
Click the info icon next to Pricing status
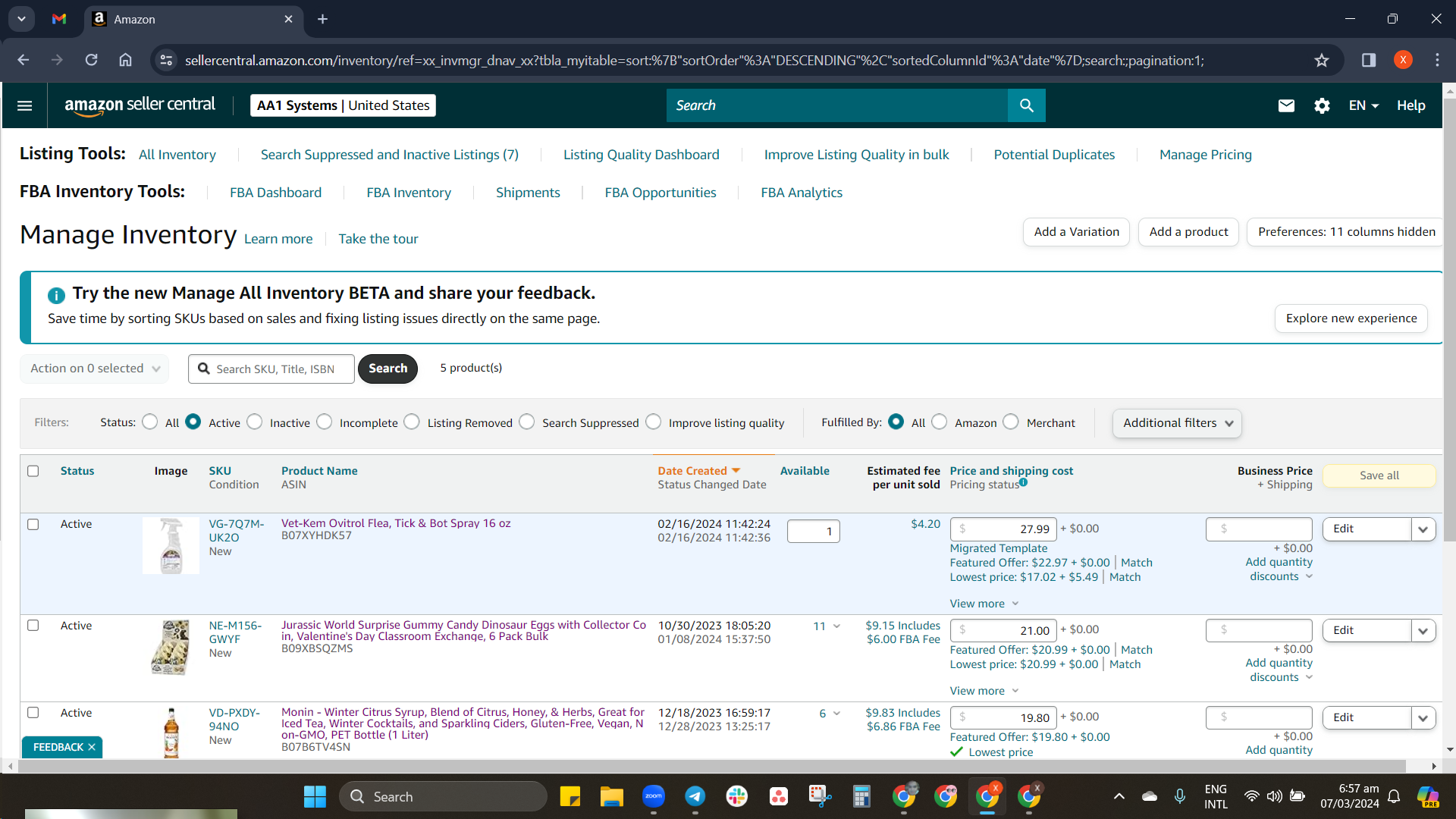tap(1023, 482)
